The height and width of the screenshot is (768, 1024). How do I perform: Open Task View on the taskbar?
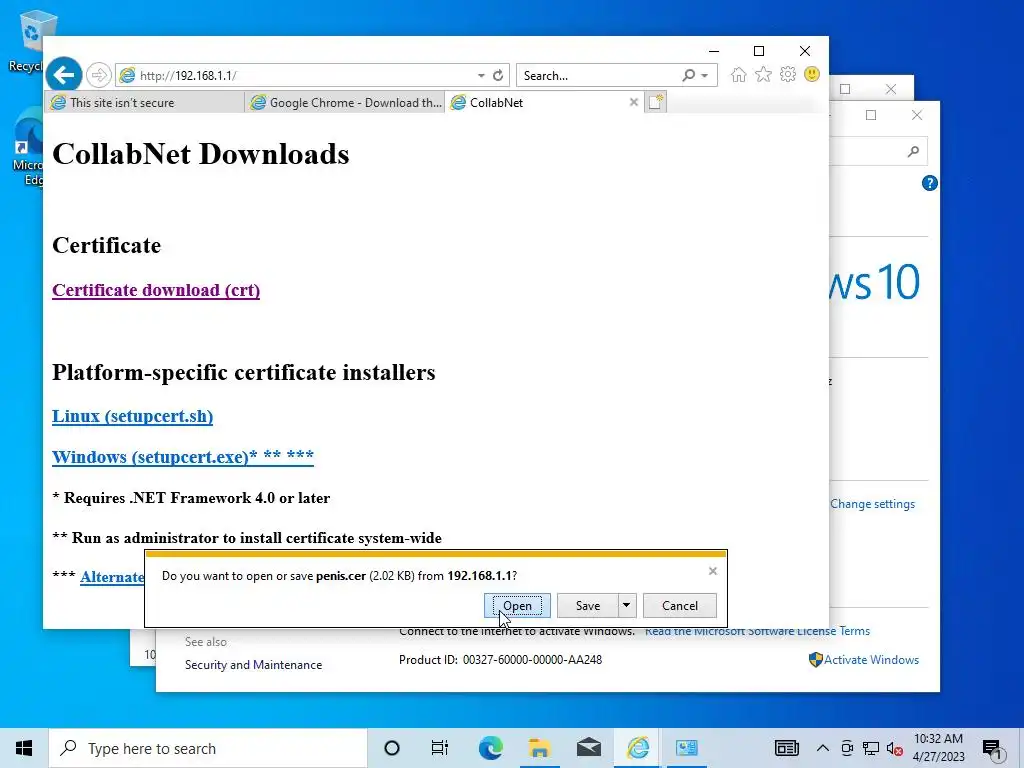(440, 748)
